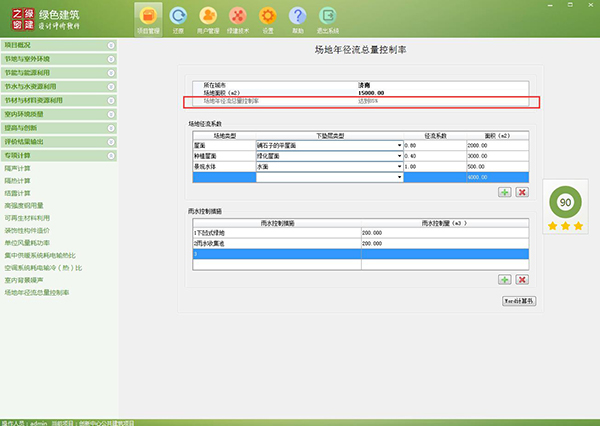Image resolution: width=600 pixels, height=426 pixels.
Task: Open dropdown for 水面 underlay type
Action: click(x=399, y=166)
